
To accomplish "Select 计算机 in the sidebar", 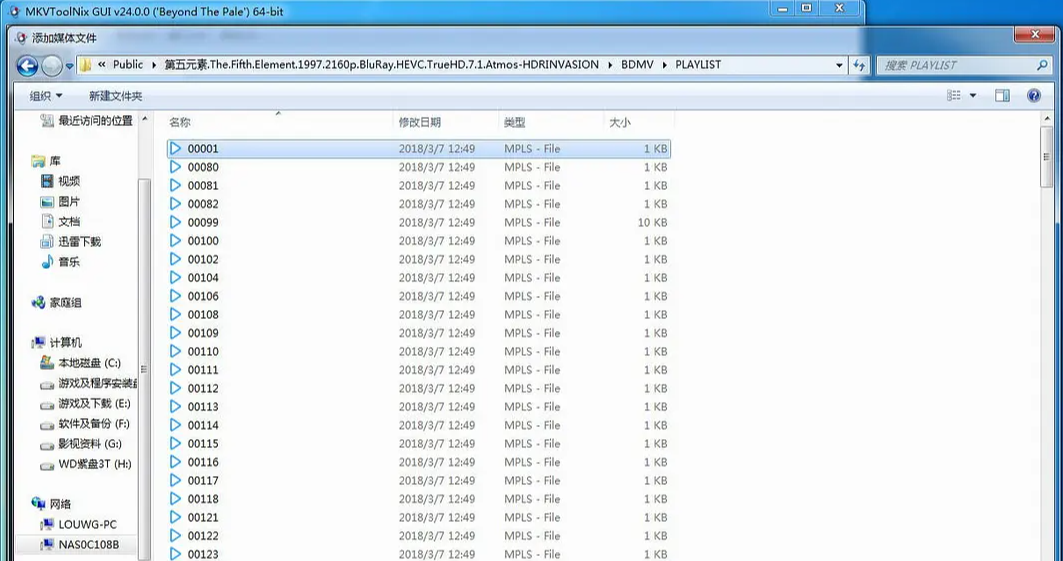I will [x=56, y=343].
